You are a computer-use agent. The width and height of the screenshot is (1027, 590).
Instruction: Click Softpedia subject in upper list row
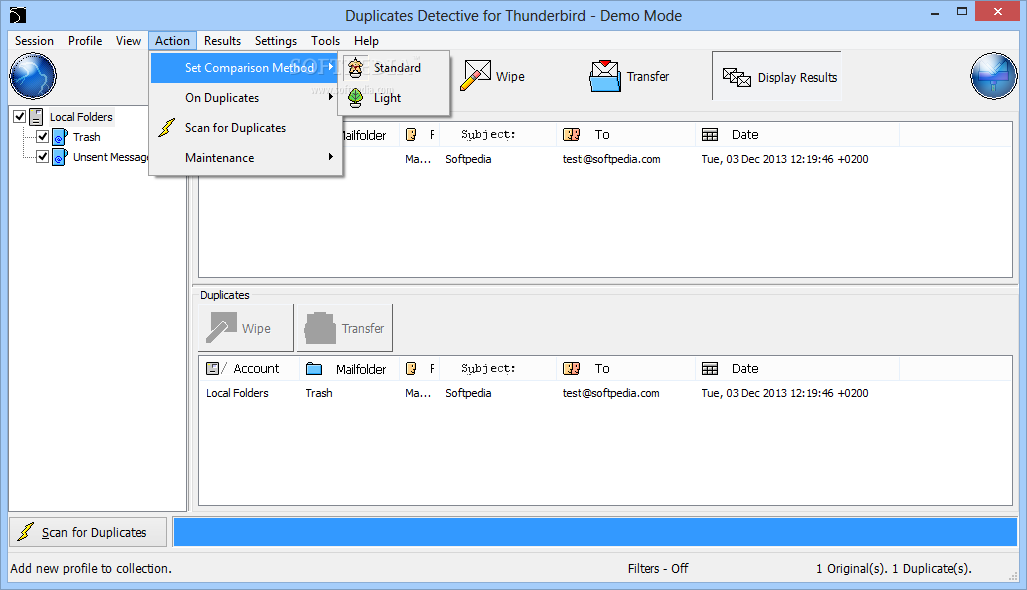pyautogui.click(x=468, y=159)
